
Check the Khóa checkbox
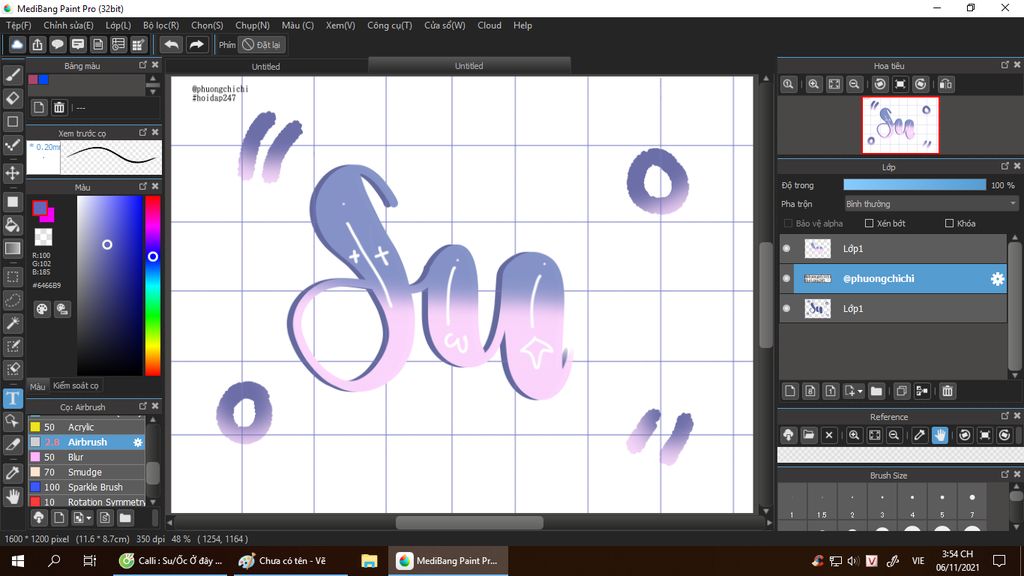point(950,223)
